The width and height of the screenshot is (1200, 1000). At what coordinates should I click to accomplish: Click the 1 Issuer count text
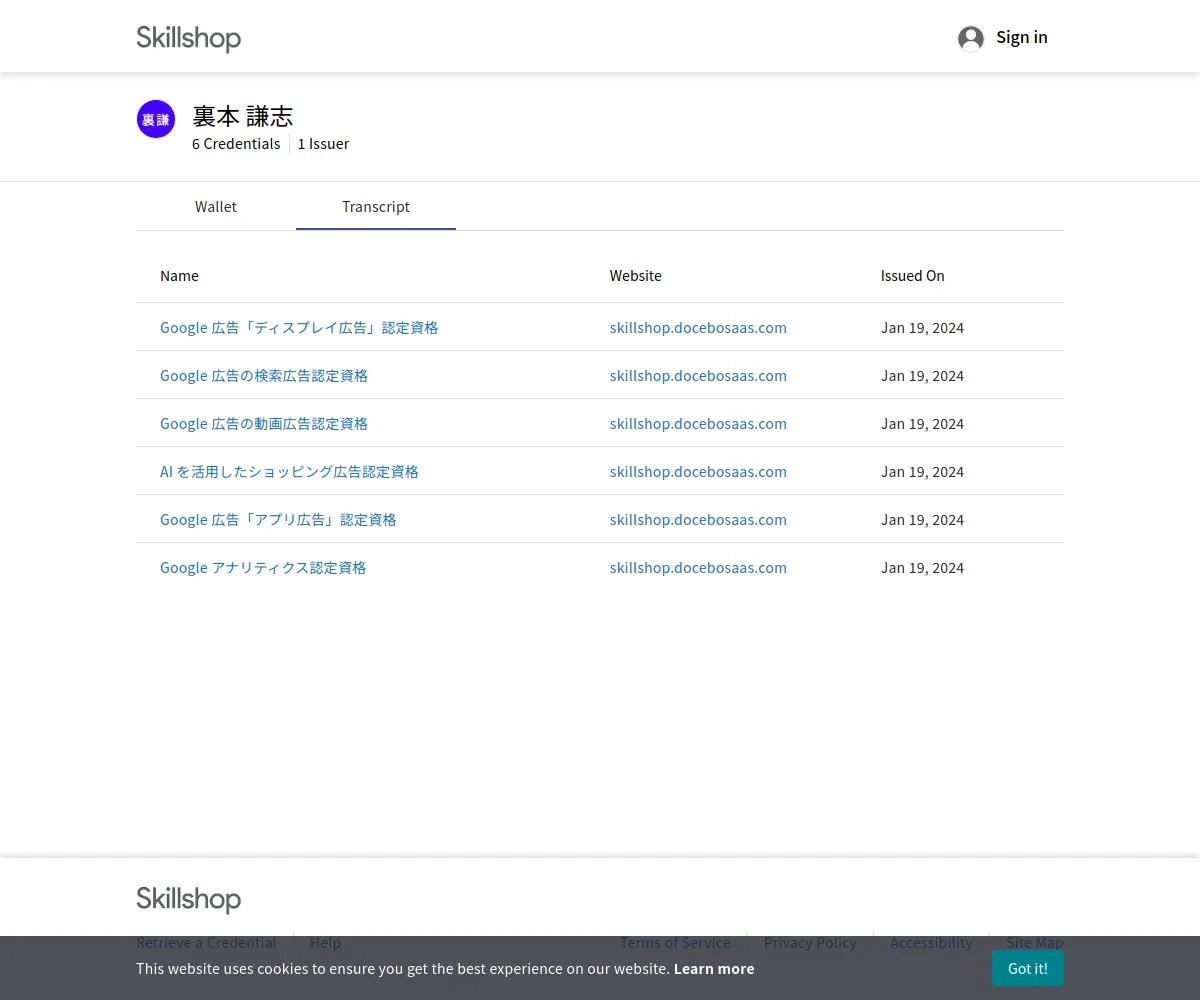[323, 144]
